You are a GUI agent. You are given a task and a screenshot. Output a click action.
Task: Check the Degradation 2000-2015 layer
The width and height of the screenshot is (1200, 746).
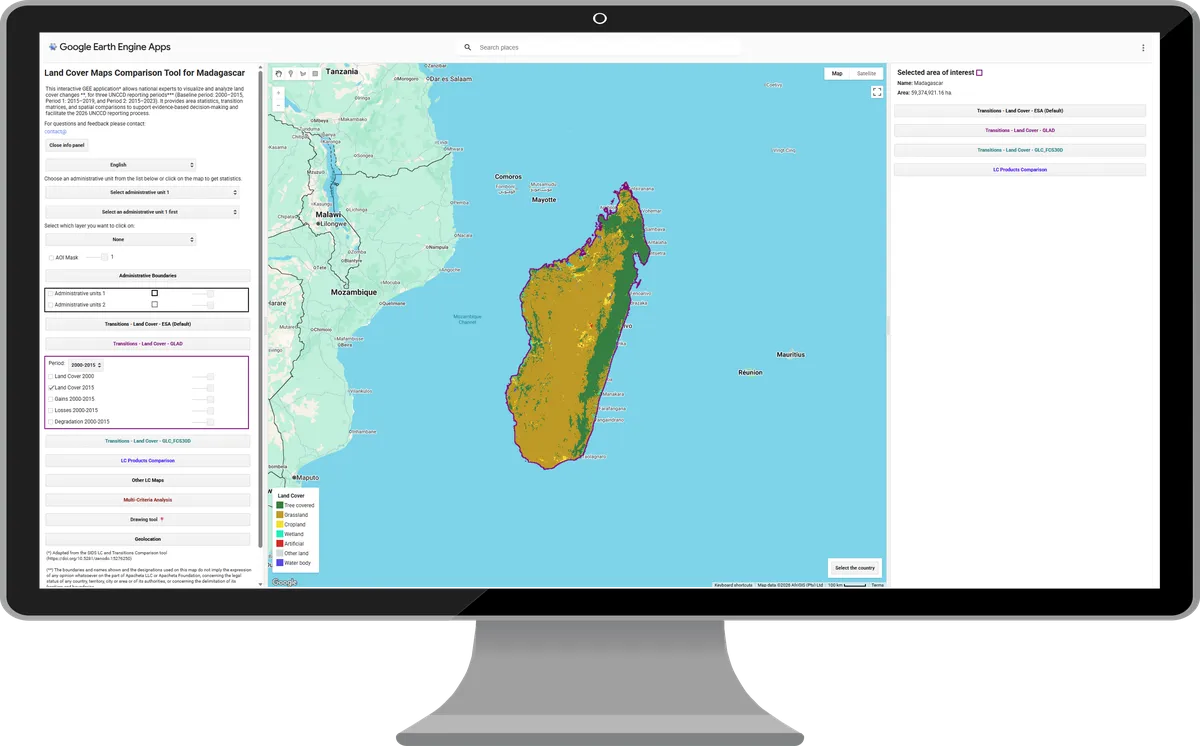coord(51,421)
